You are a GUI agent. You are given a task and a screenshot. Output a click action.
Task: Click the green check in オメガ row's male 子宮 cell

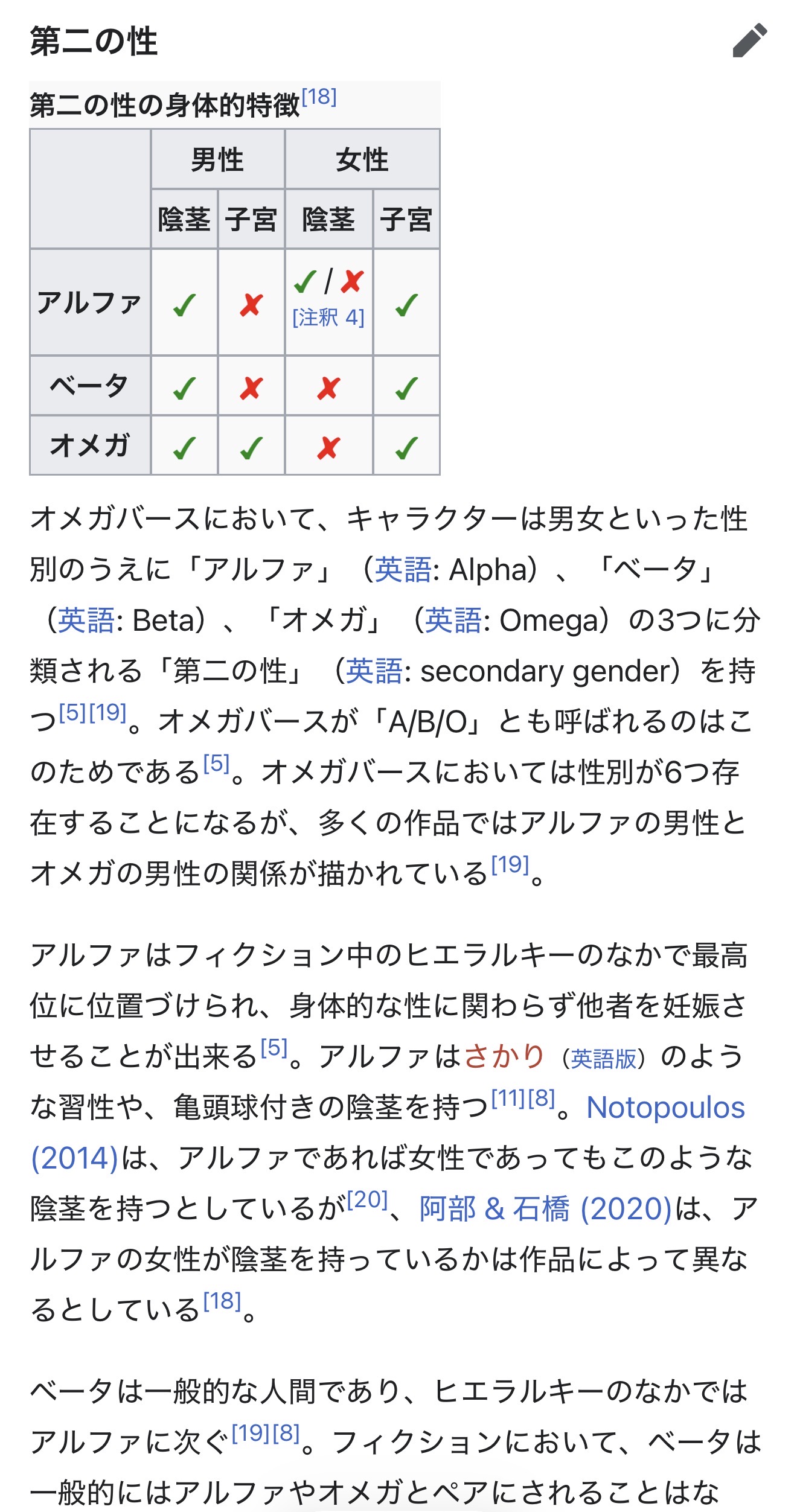pos(251,447)
